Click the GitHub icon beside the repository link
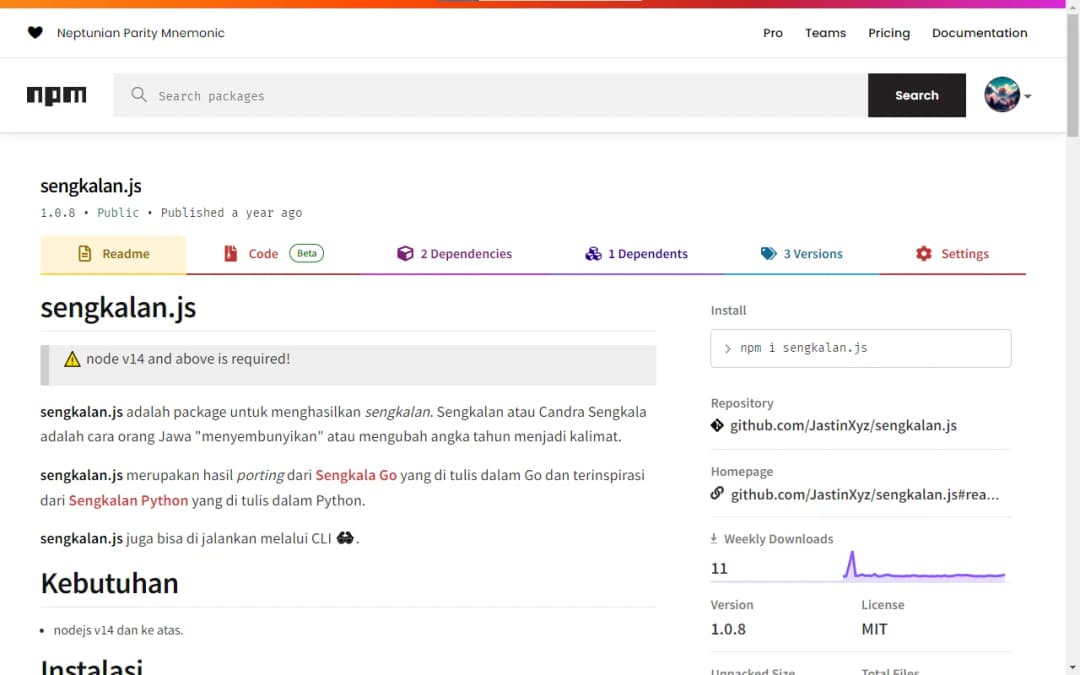This screenshot has width=1080, height=675. click(715, 425)
